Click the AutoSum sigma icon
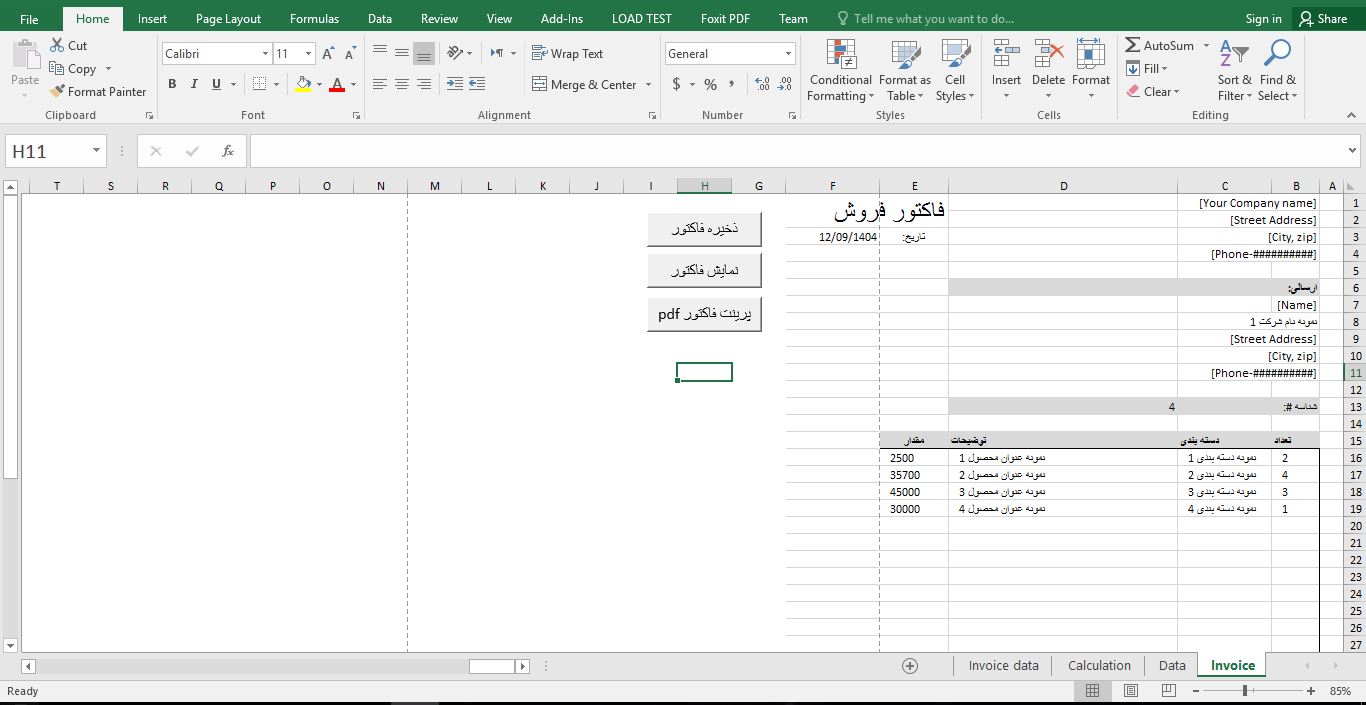The image size is (1366, 705). coord(1133,45)
